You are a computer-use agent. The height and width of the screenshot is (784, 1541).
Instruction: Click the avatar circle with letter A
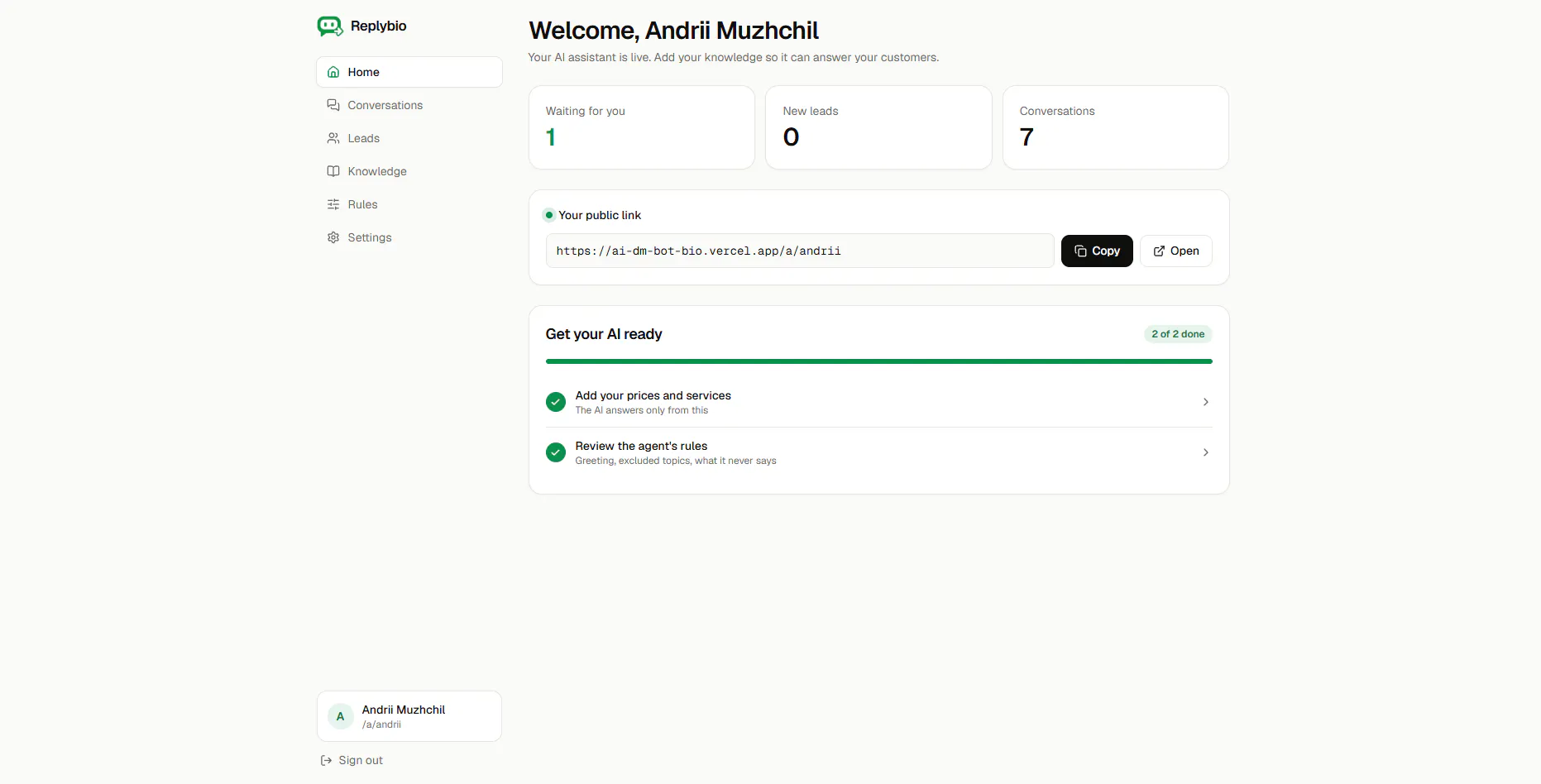tap(340, 716)
